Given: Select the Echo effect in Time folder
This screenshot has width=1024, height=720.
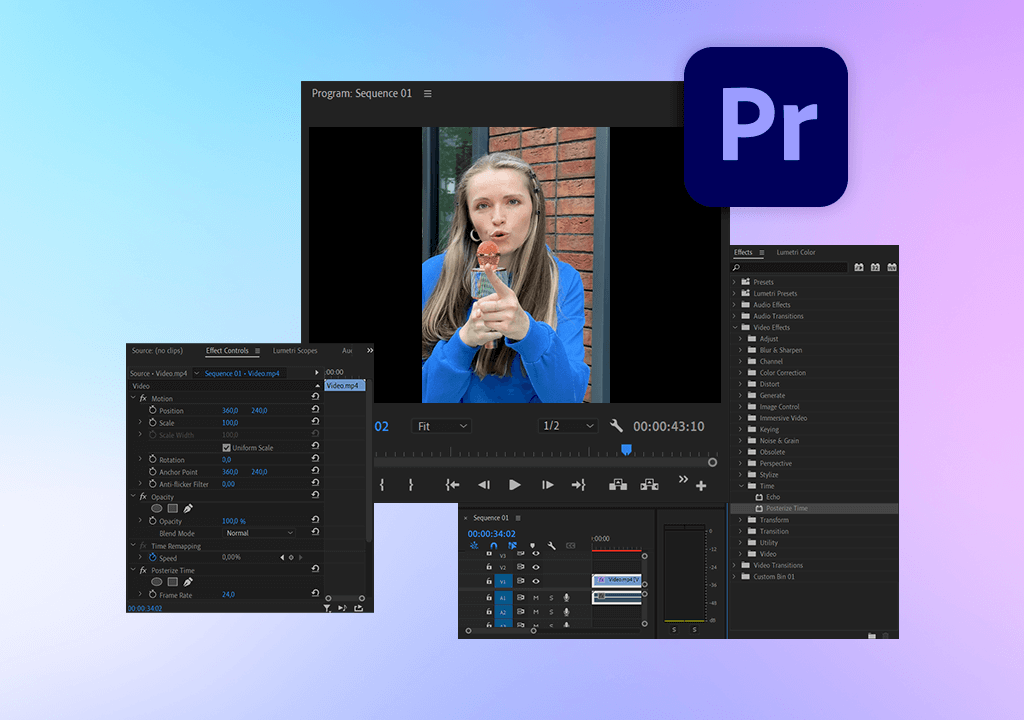Looking at the screenshot, I should pyautogui.click(x=773, y=497).
